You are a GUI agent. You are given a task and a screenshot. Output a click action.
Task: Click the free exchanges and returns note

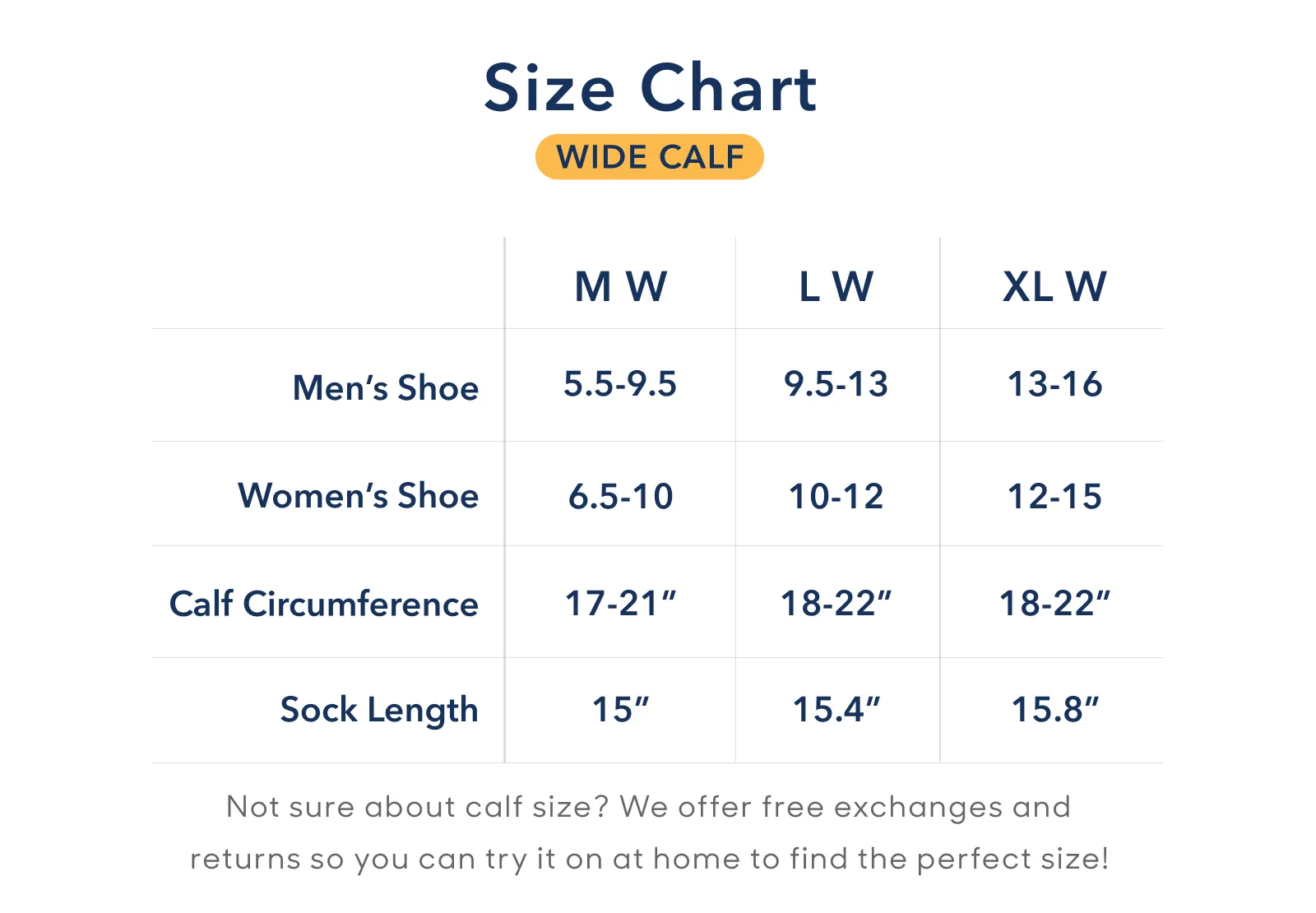pyautogui.click(x=650, y=832)
